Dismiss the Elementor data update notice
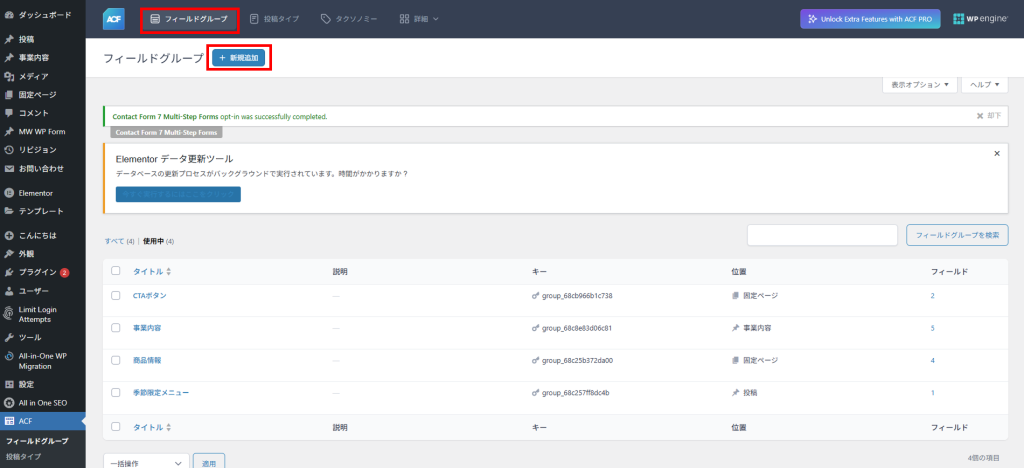Viewport: 1024px width, 468px height. point(996,154)
